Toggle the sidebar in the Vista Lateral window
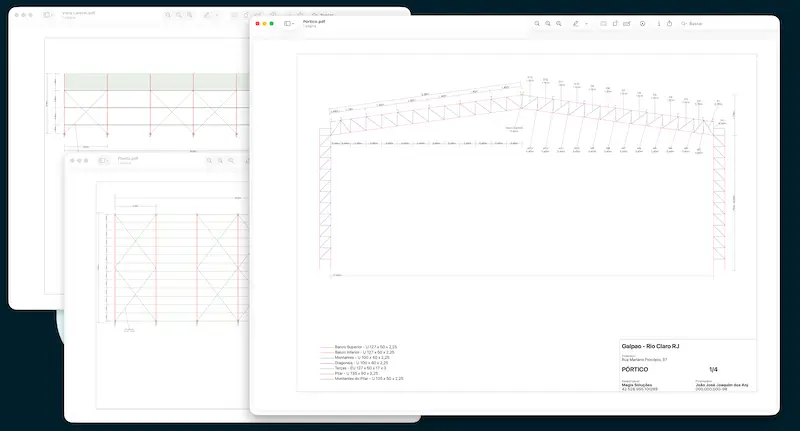 coord(48,16)
